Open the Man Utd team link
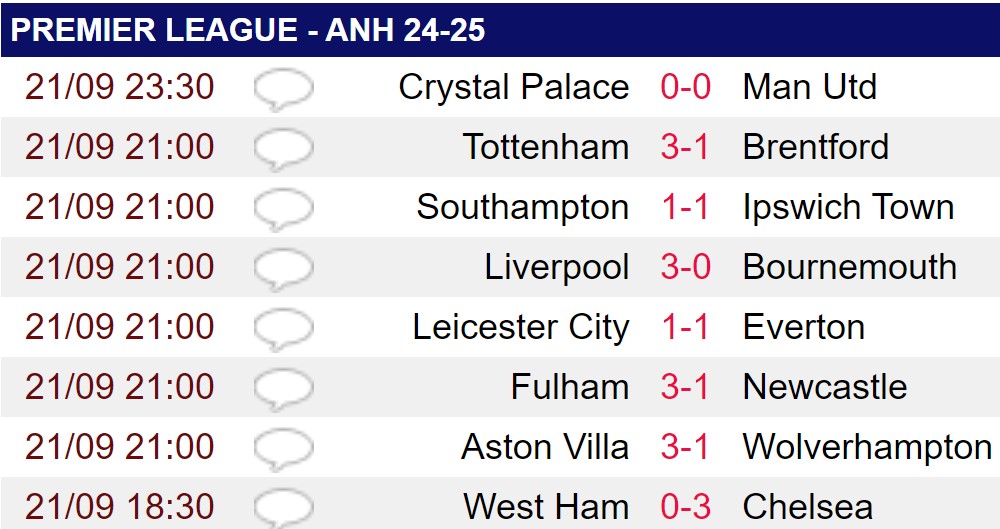Screen dimensions: 1000x529 (810, 87)
